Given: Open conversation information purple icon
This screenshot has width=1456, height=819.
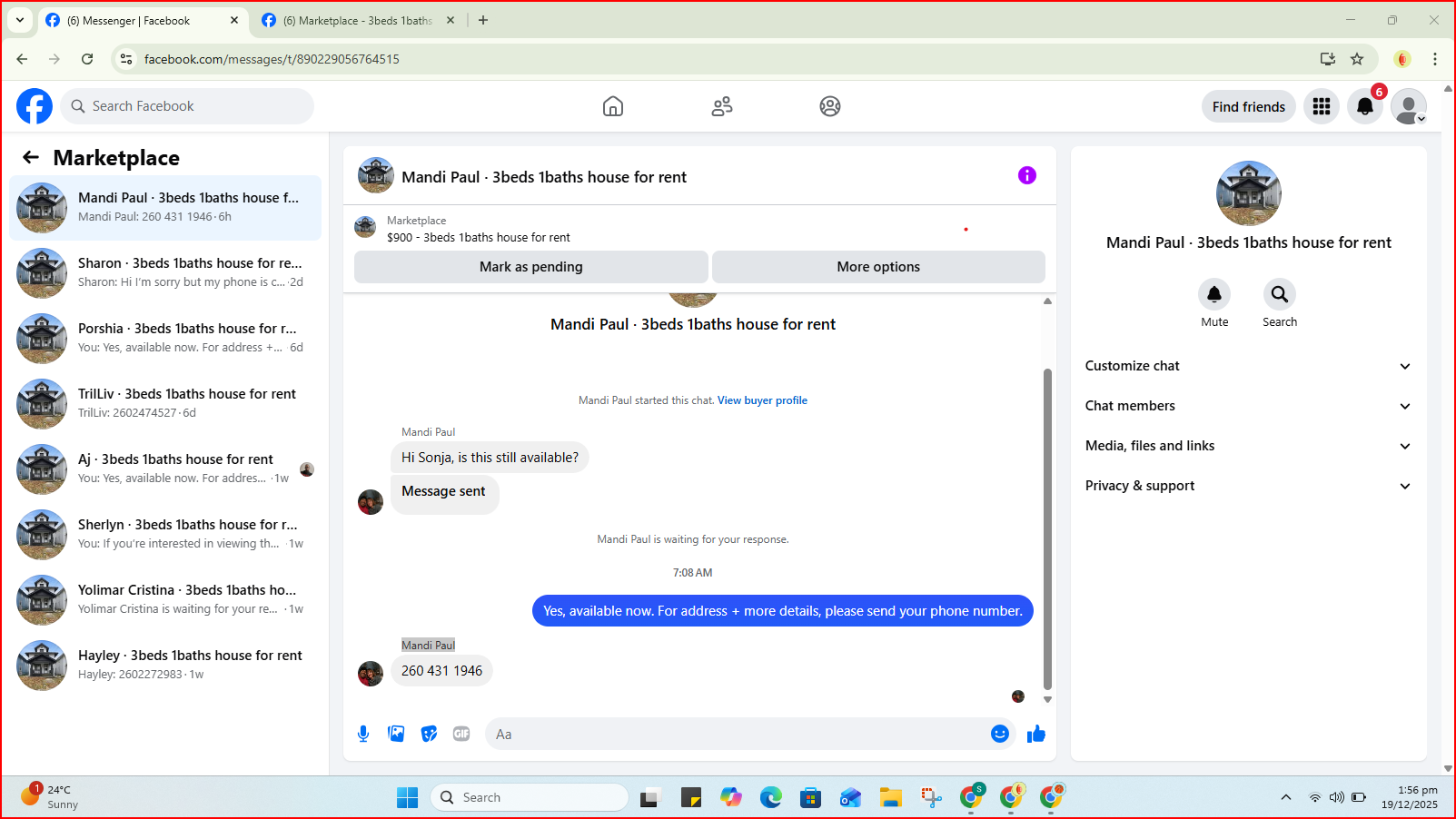Looking at the screenshot, I should tap(1027, 175).
